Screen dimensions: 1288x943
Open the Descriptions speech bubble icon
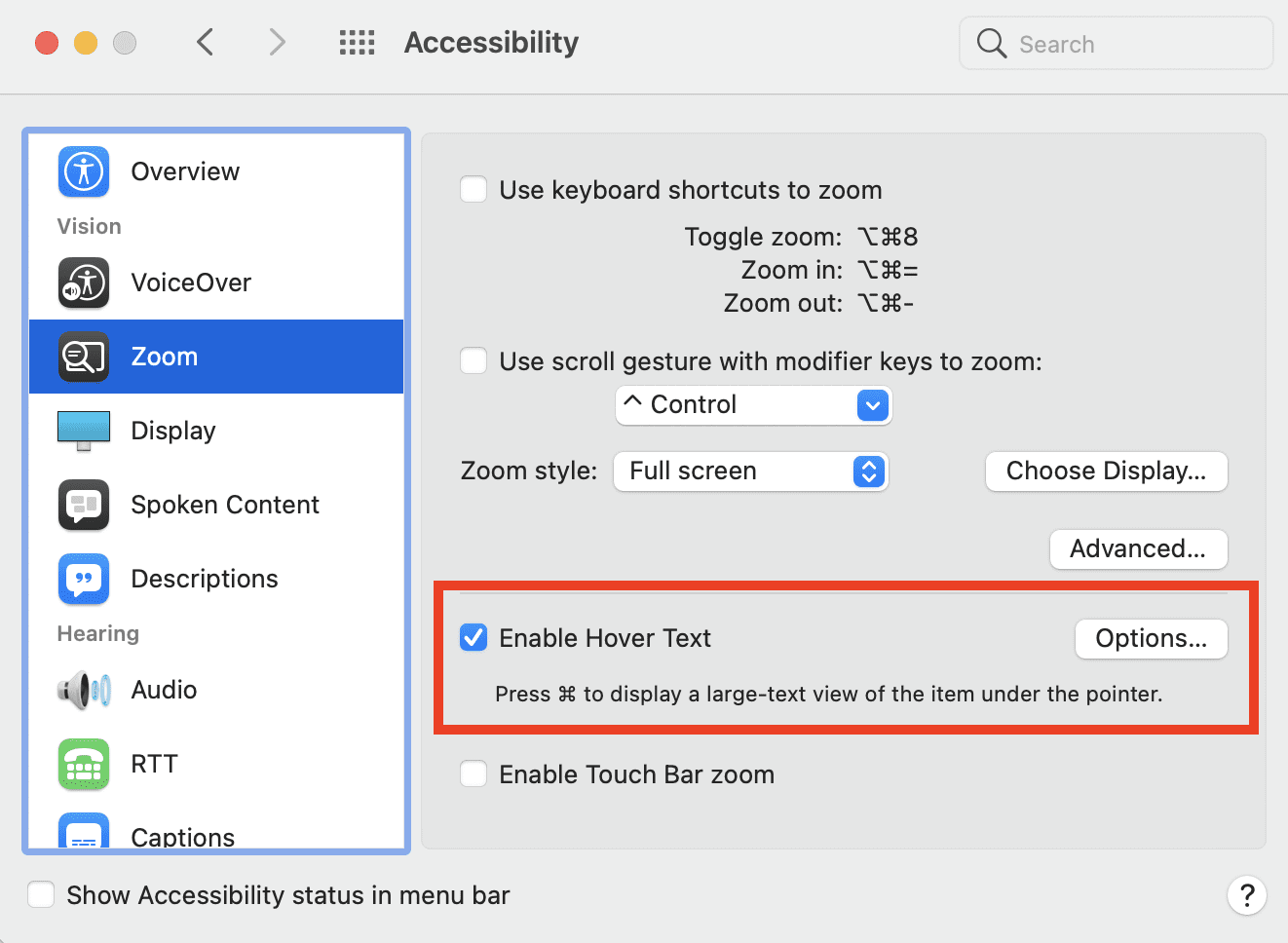point(84,579)
